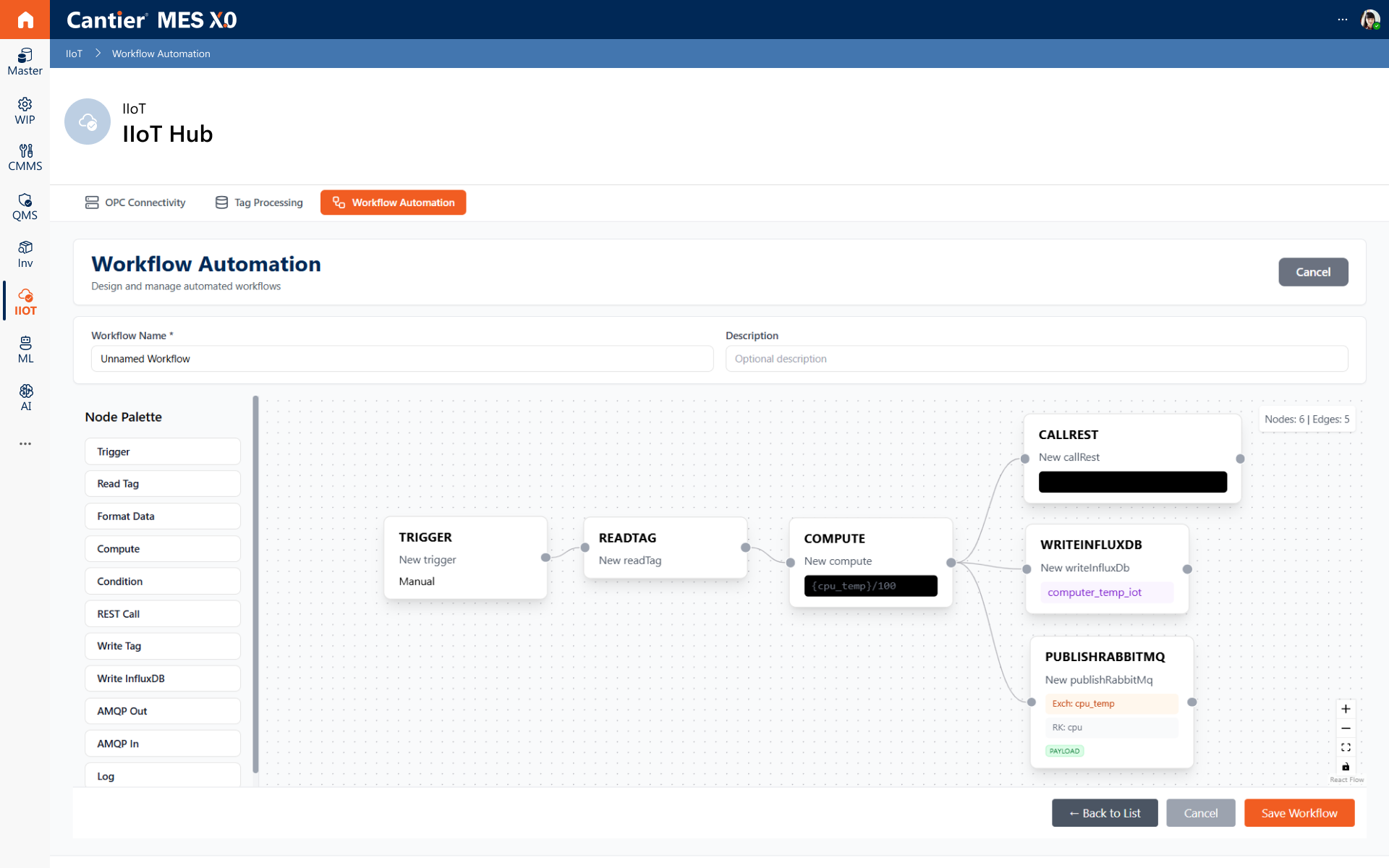1389x868 pixels.
Task: Zoom out on the workflow canvas
Action: pos(1346,728)
